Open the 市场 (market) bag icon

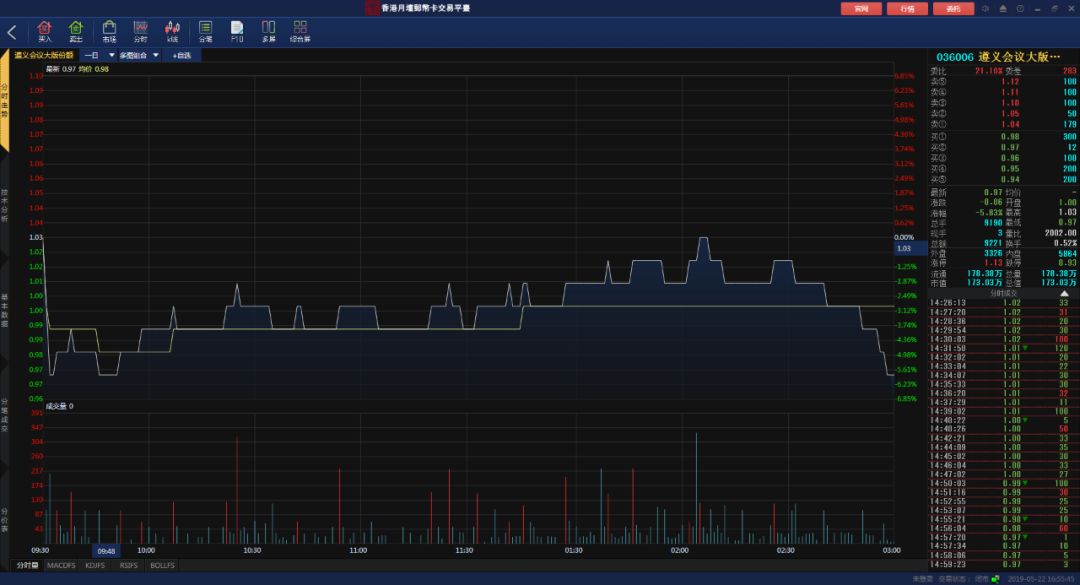pyautogui.click(x=109, y=31)
